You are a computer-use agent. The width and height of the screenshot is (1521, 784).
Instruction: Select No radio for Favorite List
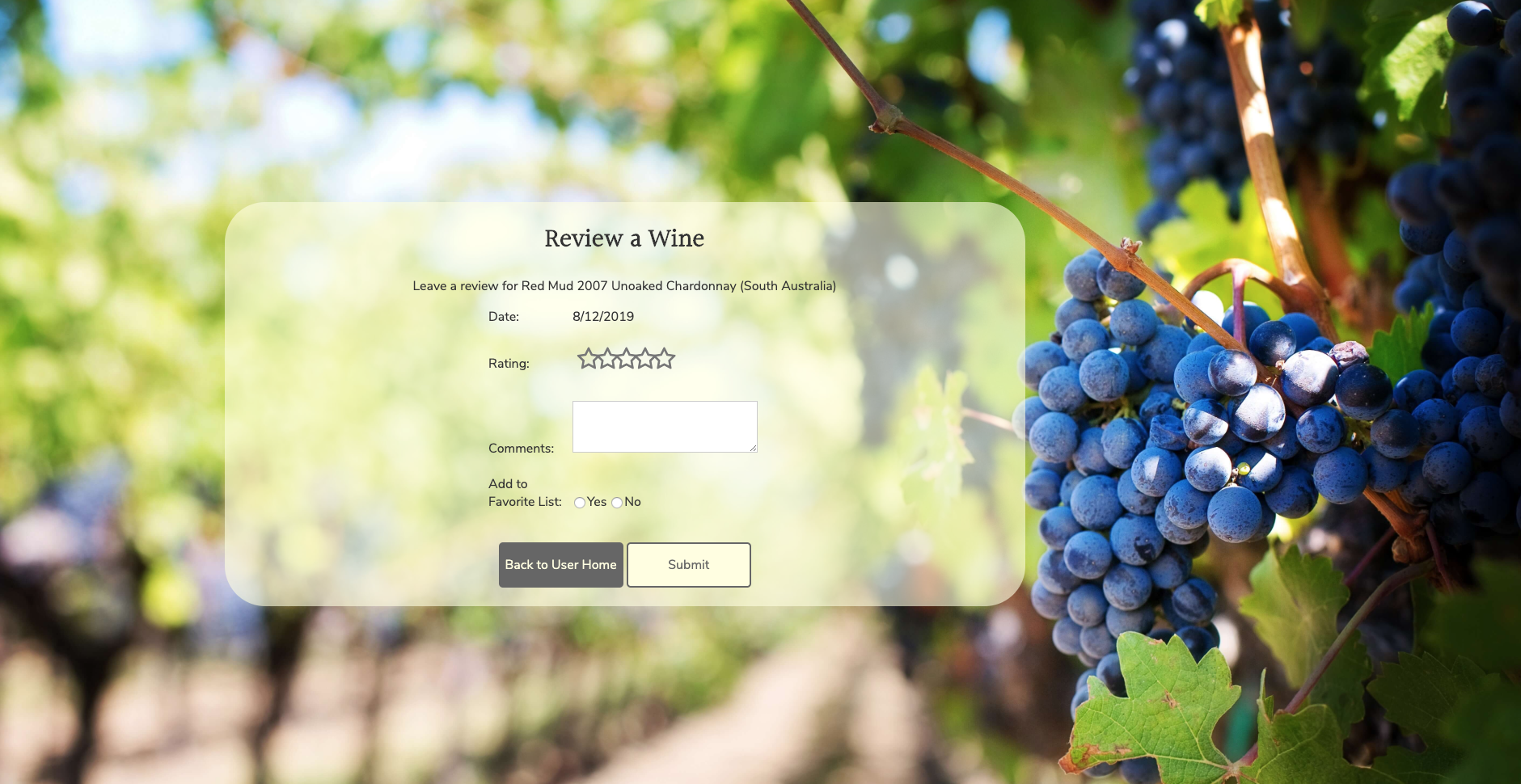click(x=617, y=503)
